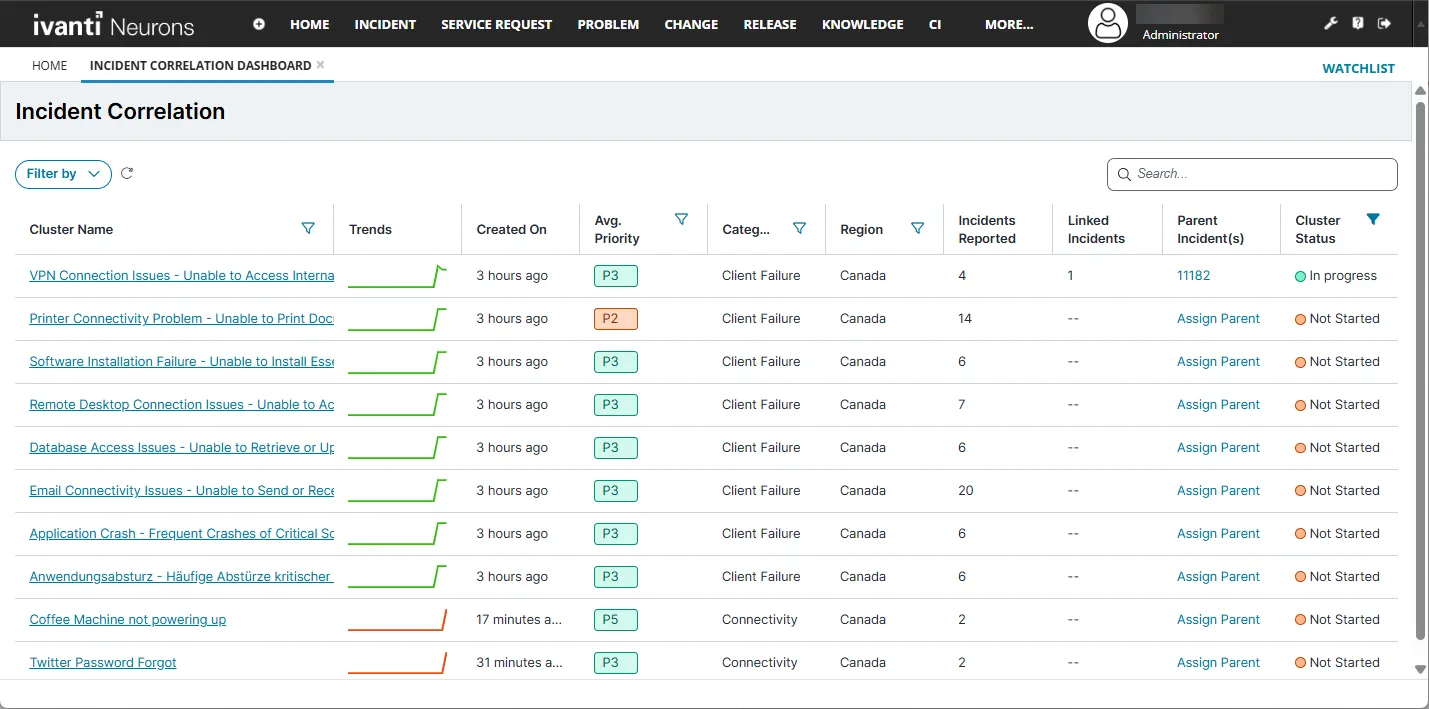
Task: Assign Parent for Email Connectivity Issues
Action: pos(1219,491)
